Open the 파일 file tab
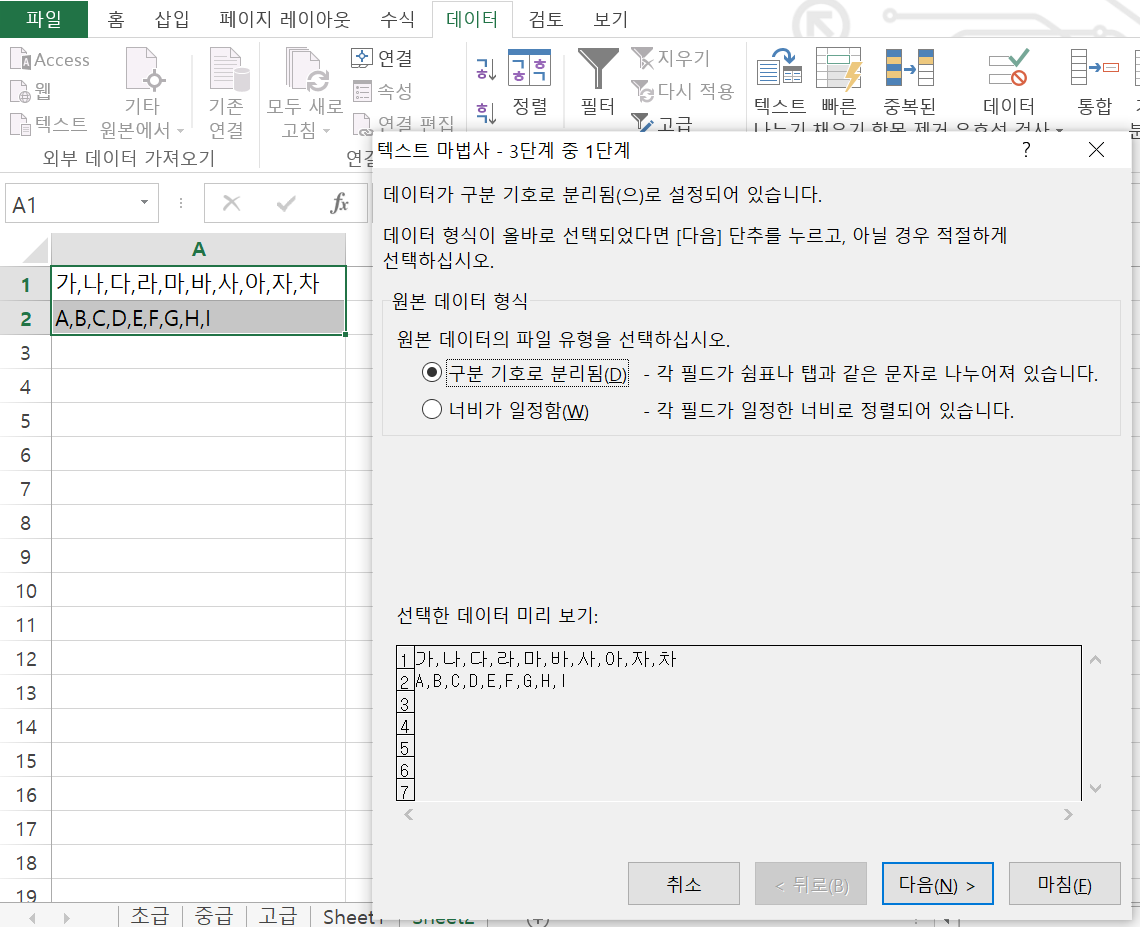This screenshot has height=927, width=1140. [x=44, y=19]
